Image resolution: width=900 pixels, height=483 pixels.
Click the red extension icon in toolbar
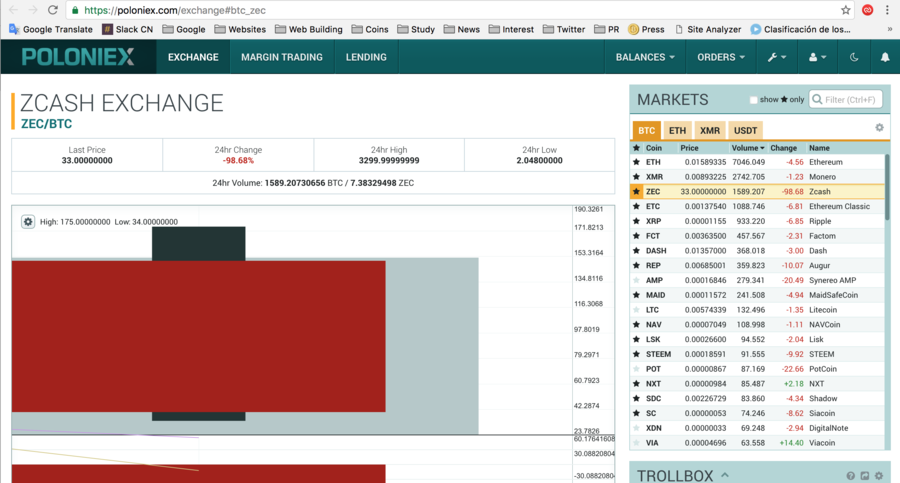[867, 10]
